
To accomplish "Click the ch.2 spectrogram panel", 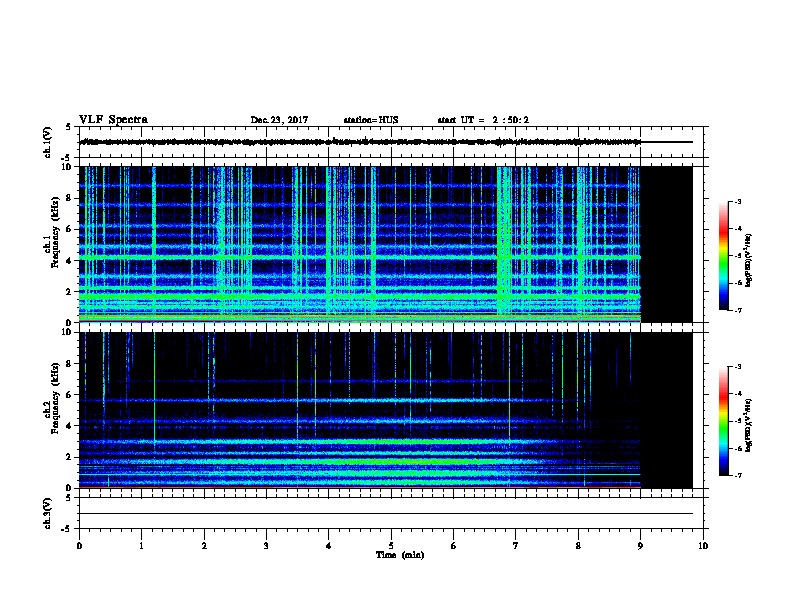I will pyautogui.click(x=386, y=410).
